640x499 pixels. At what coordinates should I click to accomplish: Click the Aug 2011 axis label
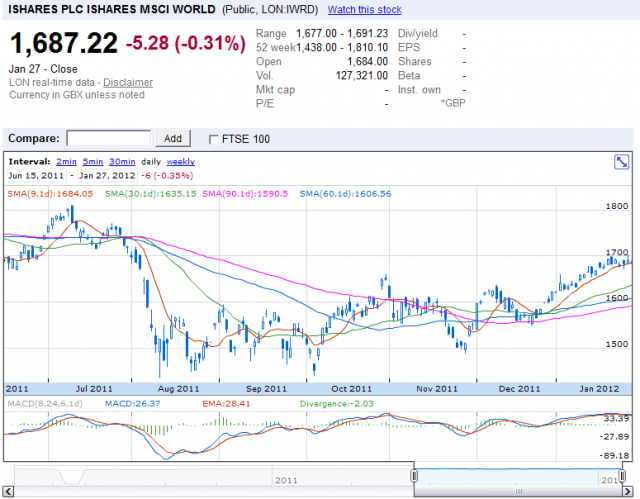tap(178, 389)
